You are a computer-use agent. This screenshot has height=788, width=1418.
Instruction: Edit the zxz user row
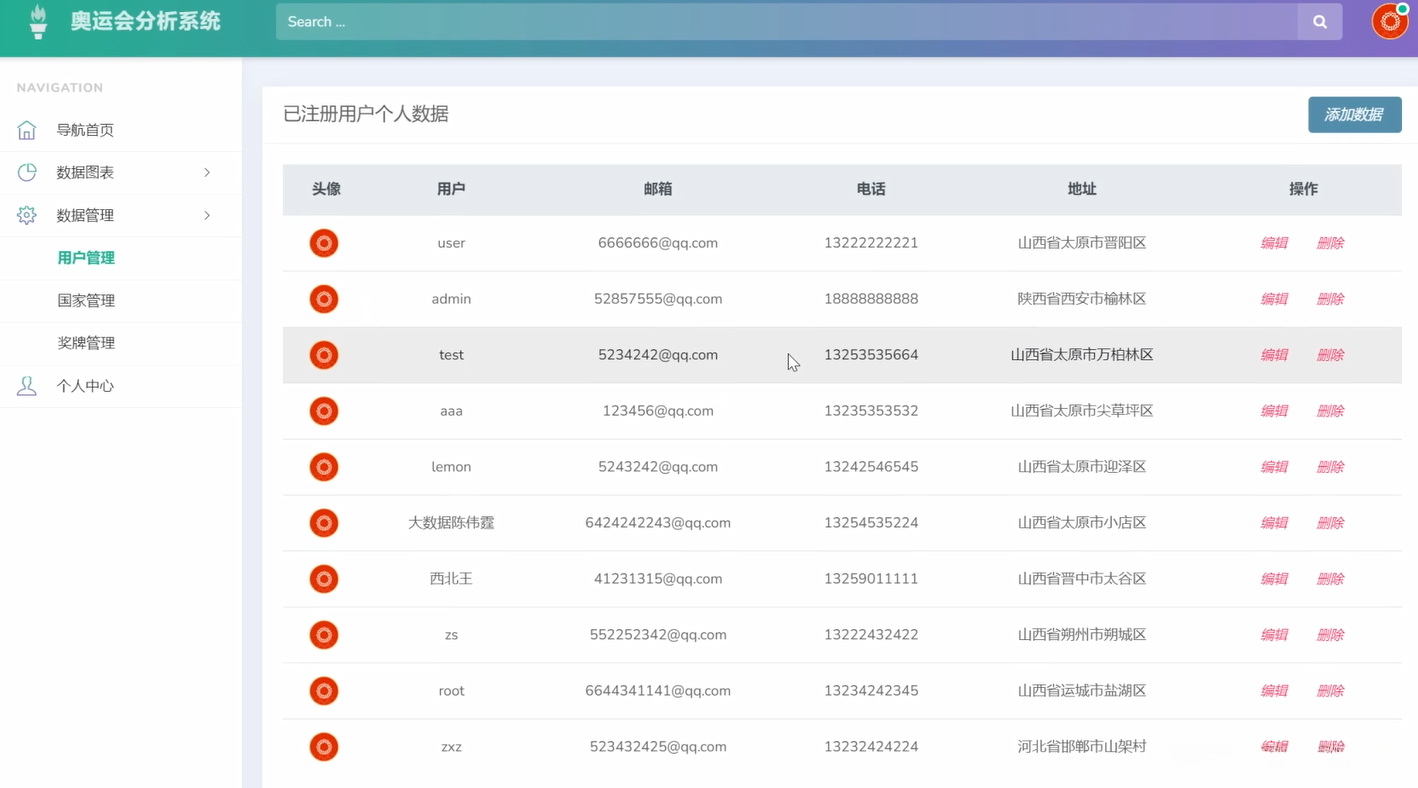tap(1274, 747)
